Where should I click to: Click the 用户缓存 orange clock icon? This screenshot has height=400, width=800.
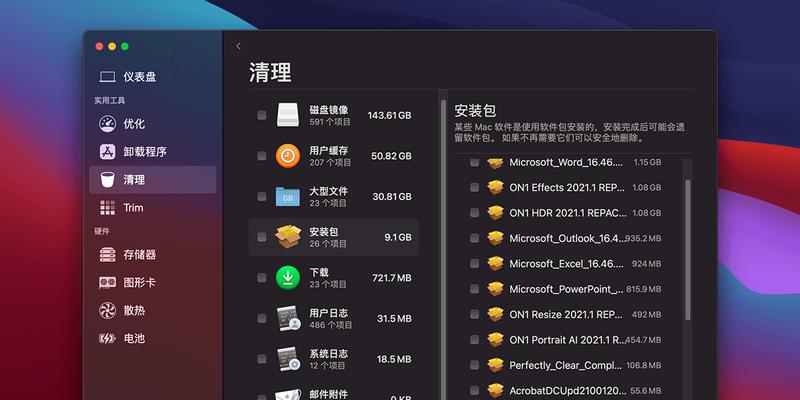[x=288, y=156]
